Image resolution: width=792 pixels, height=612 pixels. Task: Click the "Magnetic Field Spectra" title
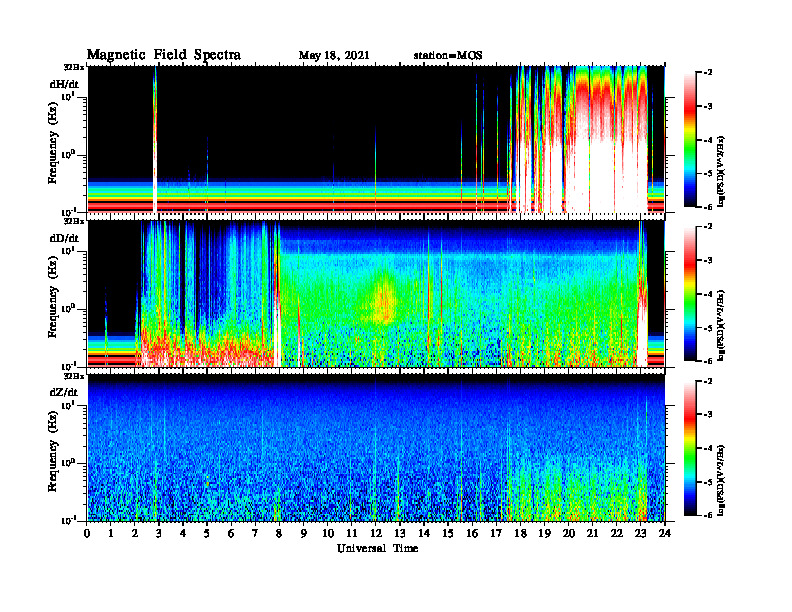click(164, 55)
